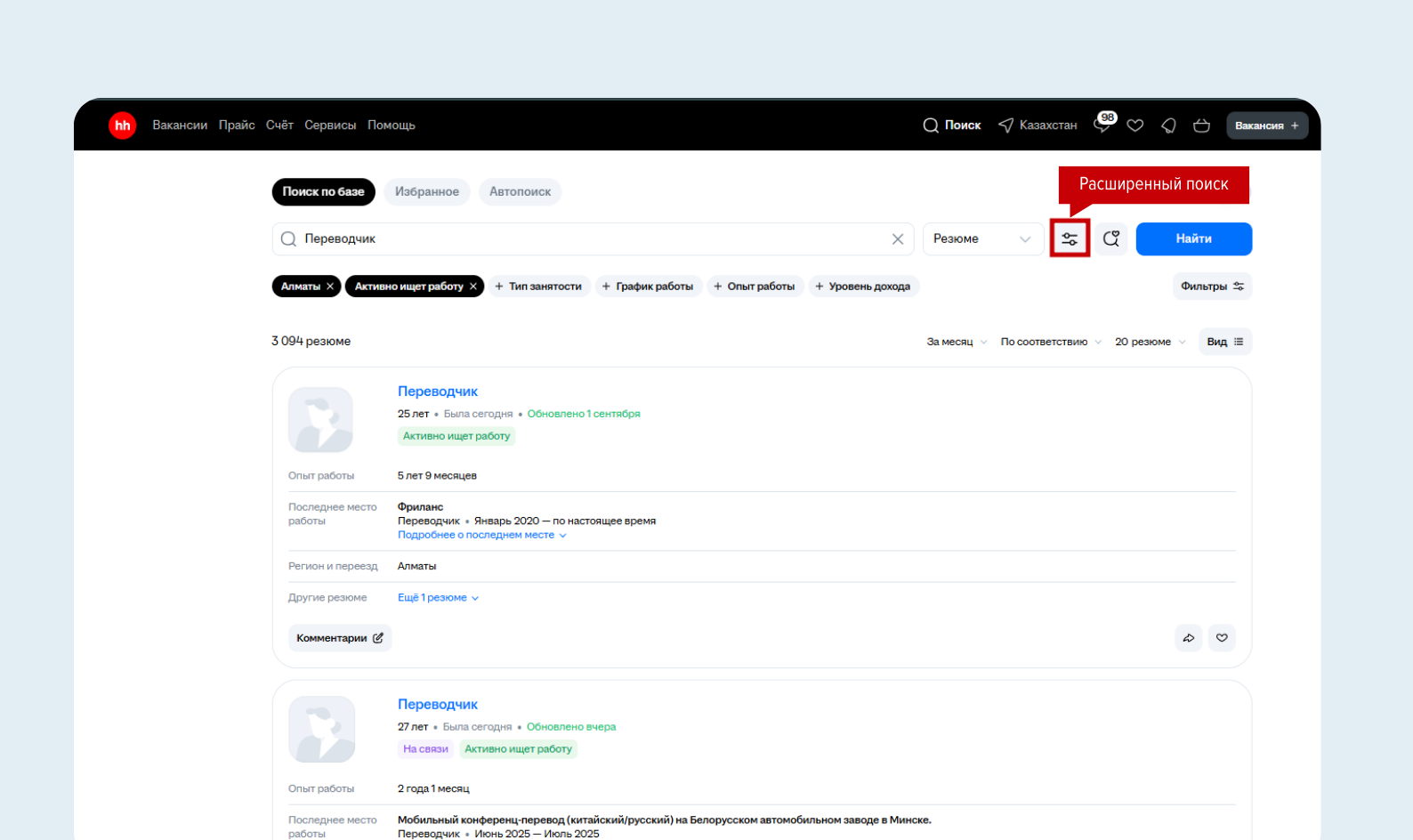The width and height of the screenshot is (1413, 840).
Task: Click the Вакансия plus button
Action: tap(1267, 125)
